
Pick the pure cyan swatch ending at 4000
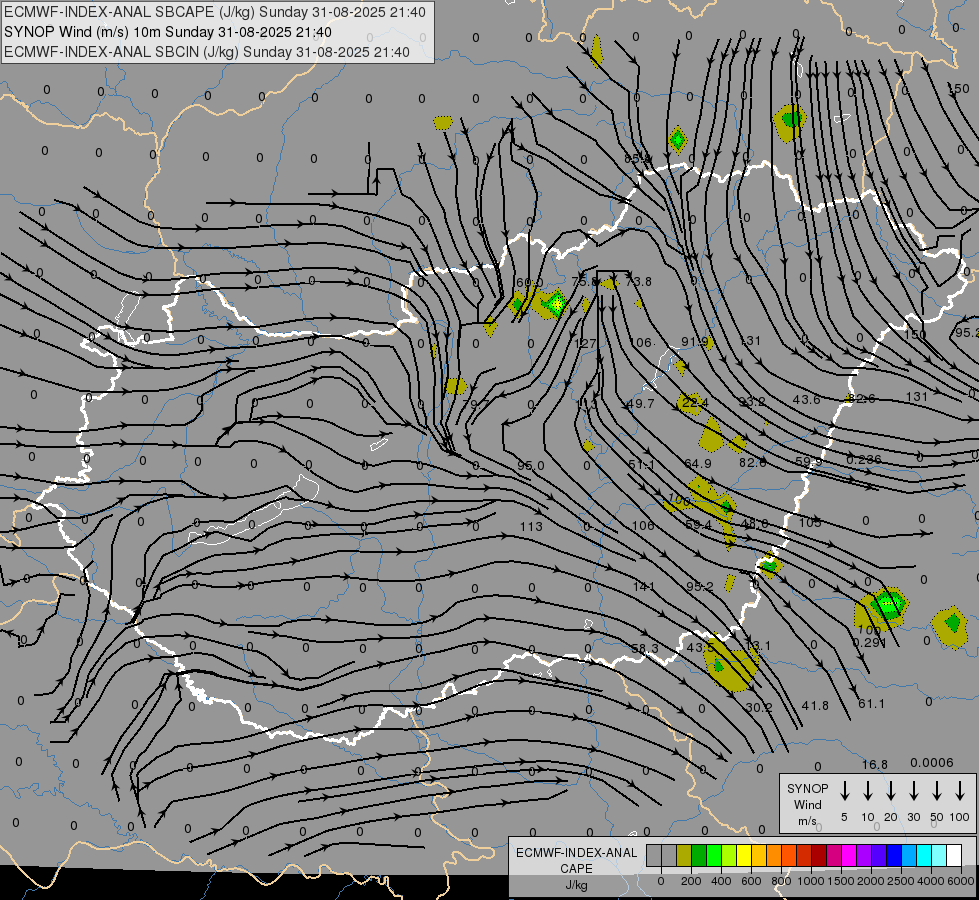(x=924, y=855)
